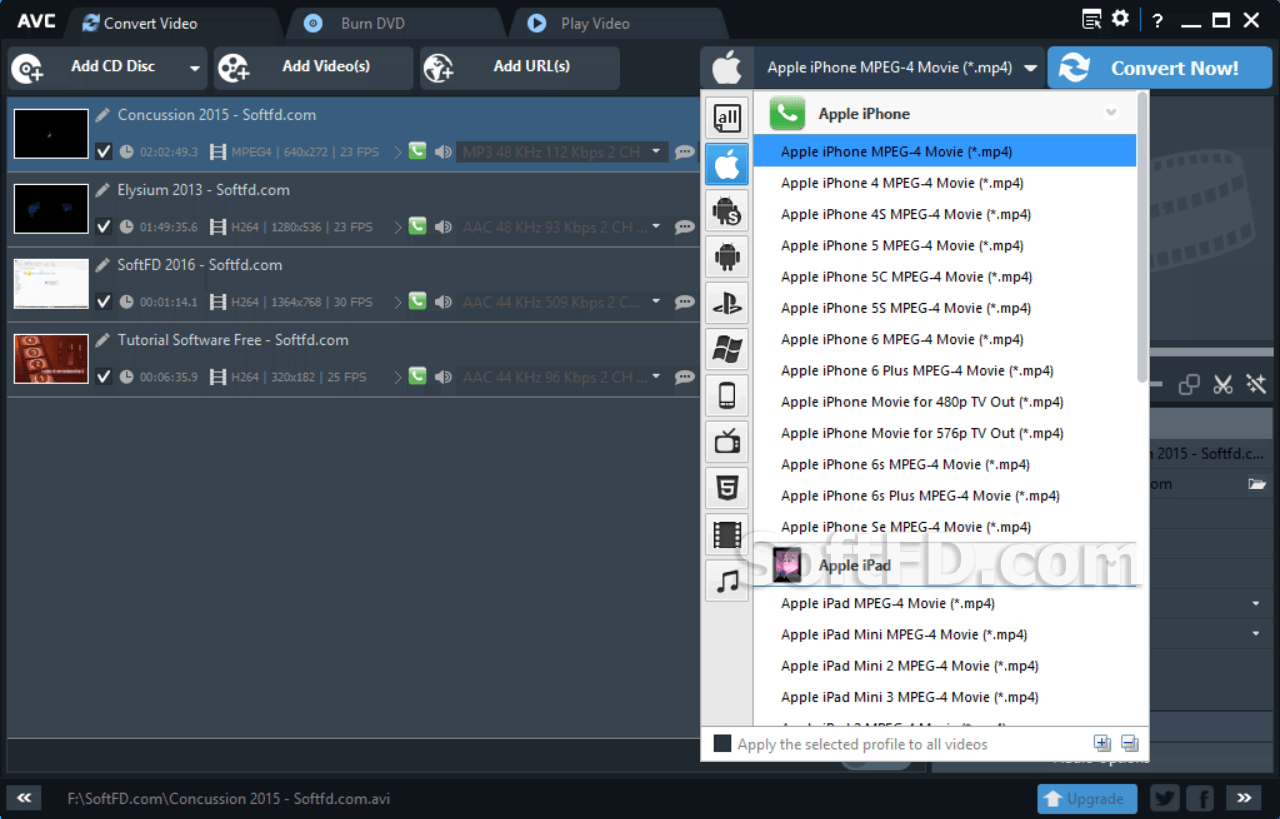Select the PlayStation devices category icon
Image resolution: width=1280 pixels, height=819 pixels.
click(727, 303)
